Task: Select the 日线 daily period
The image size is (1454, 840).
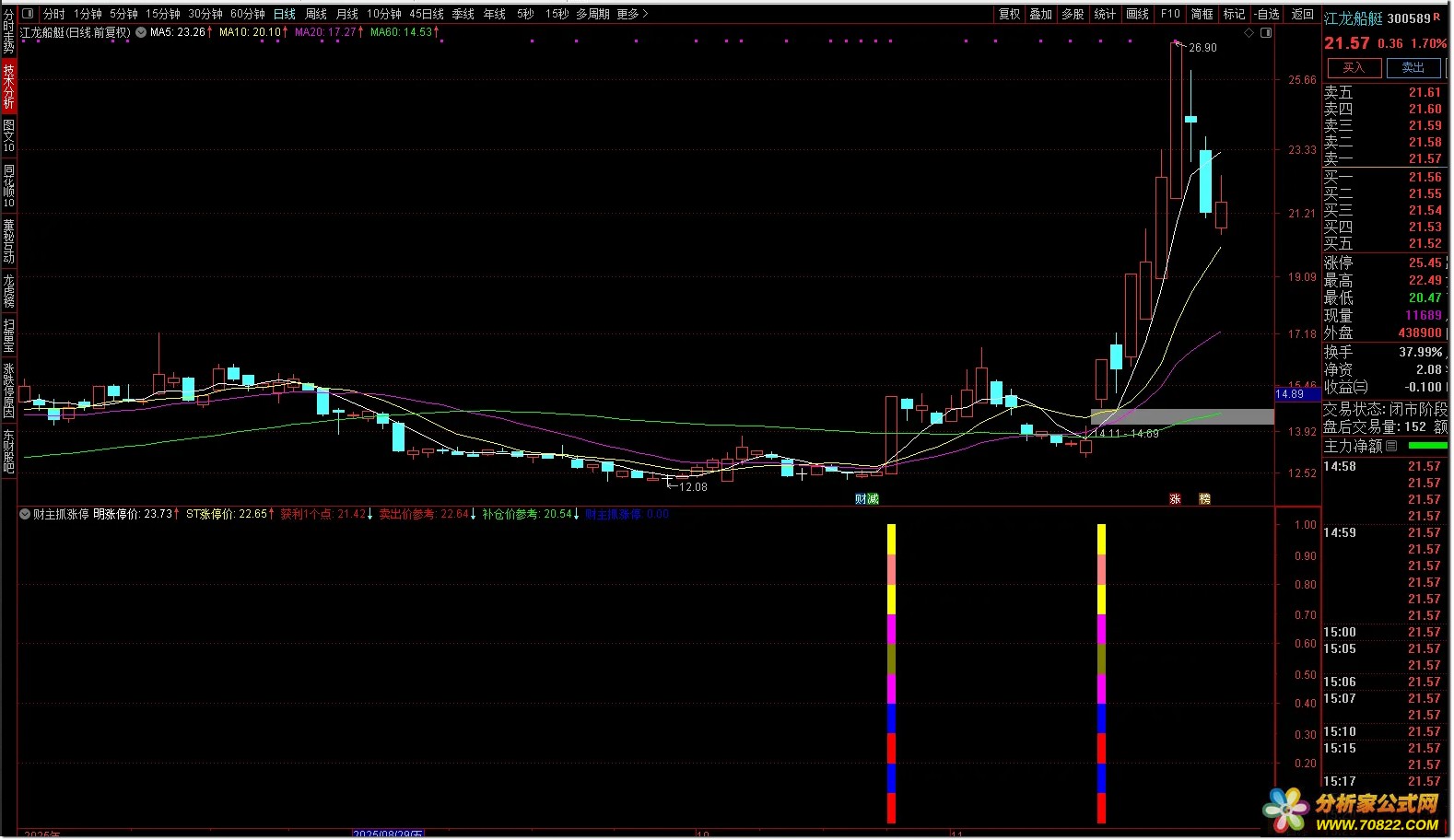Action: 285,14
